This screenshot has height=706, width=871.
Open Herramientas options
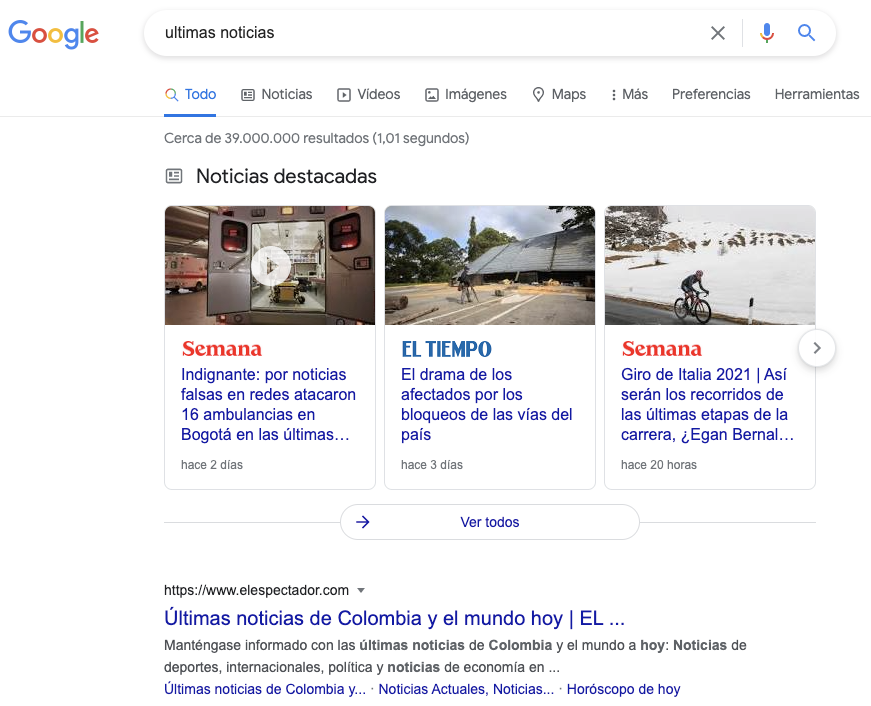click(x=817, y=94)
